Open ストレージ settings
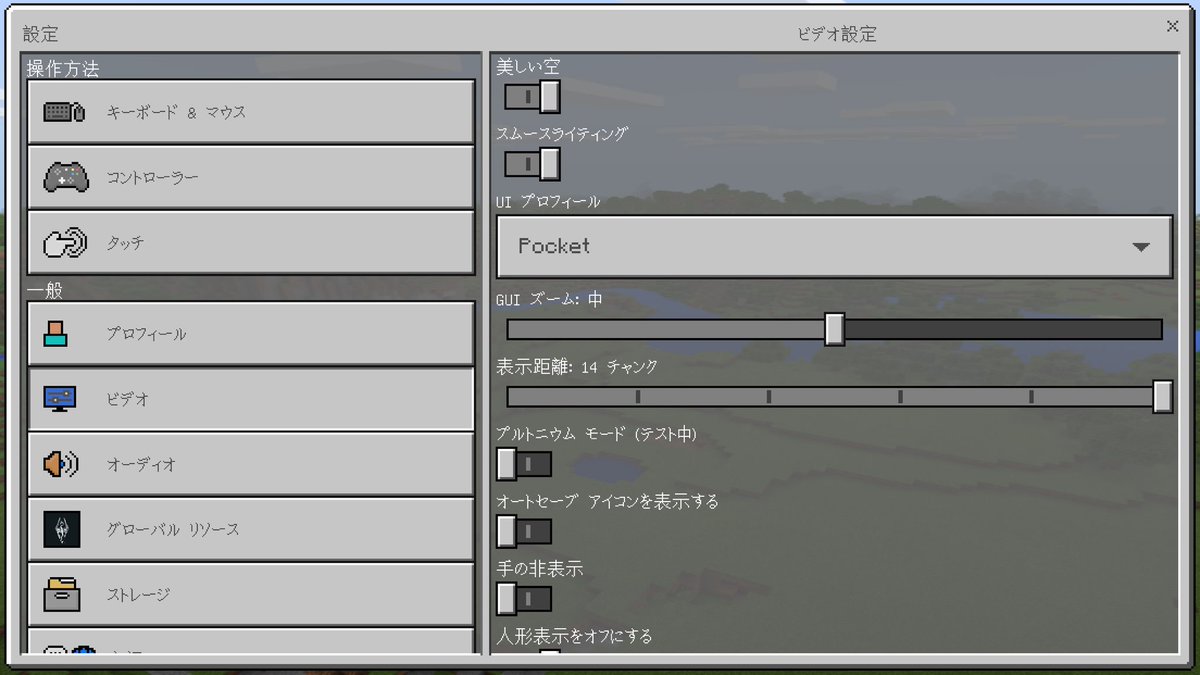The height and width of the screenshot is (675, 1200). 250,594
